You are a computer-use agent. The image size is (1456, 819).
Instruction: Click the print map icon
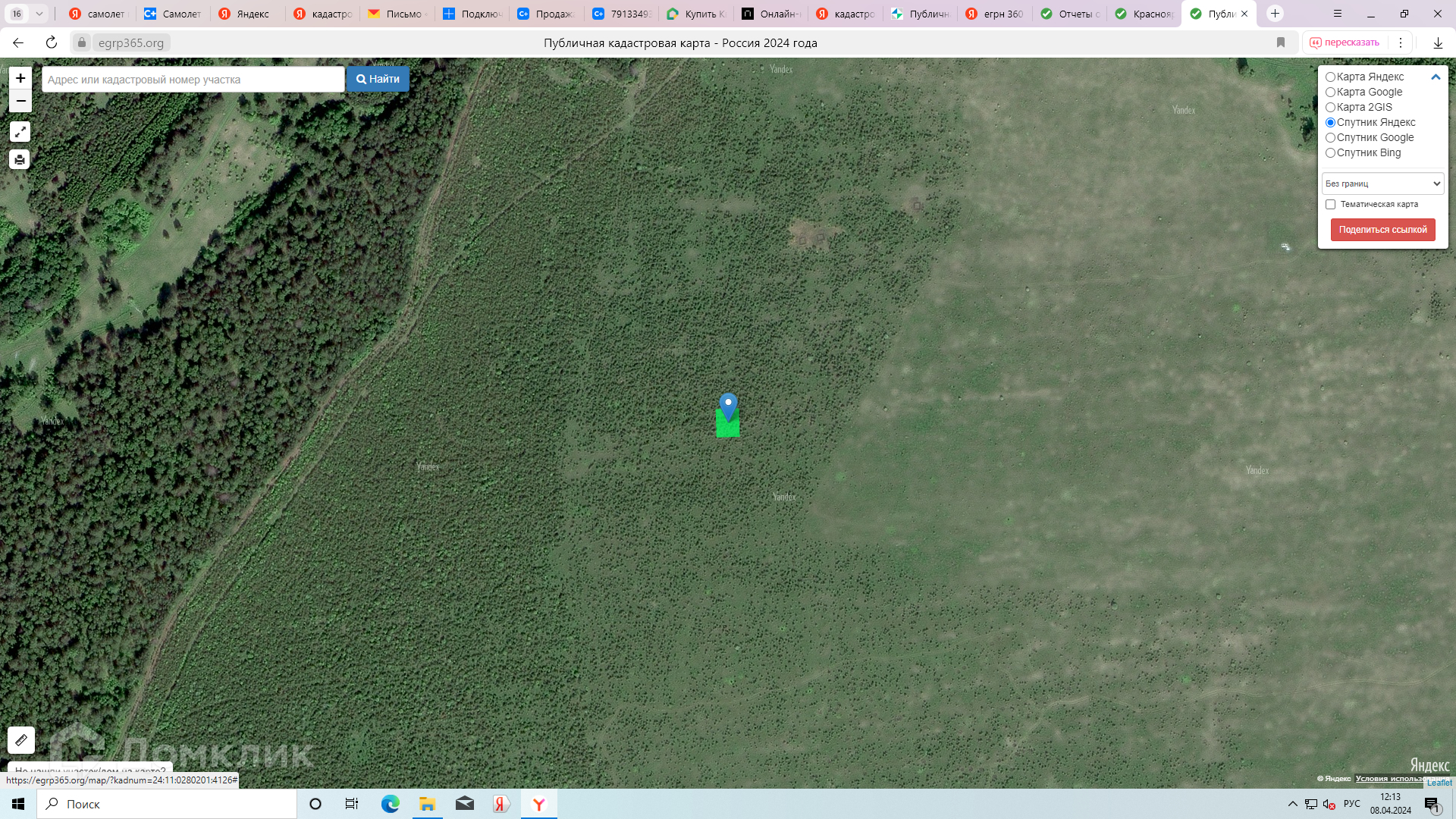(20, 159)
